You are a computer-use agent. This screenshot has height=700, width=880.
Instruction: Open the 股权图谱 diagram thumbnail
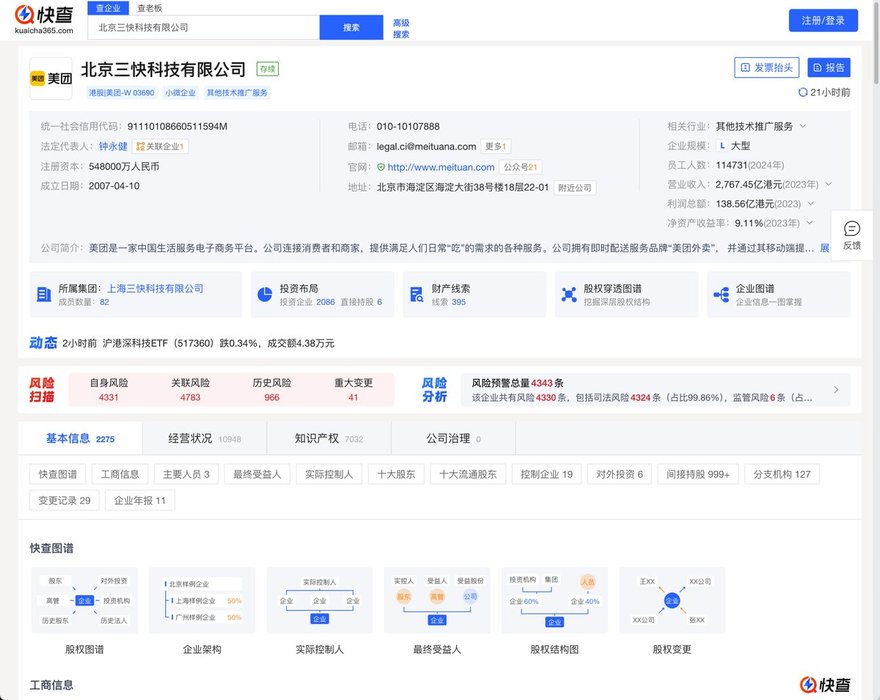84,601
